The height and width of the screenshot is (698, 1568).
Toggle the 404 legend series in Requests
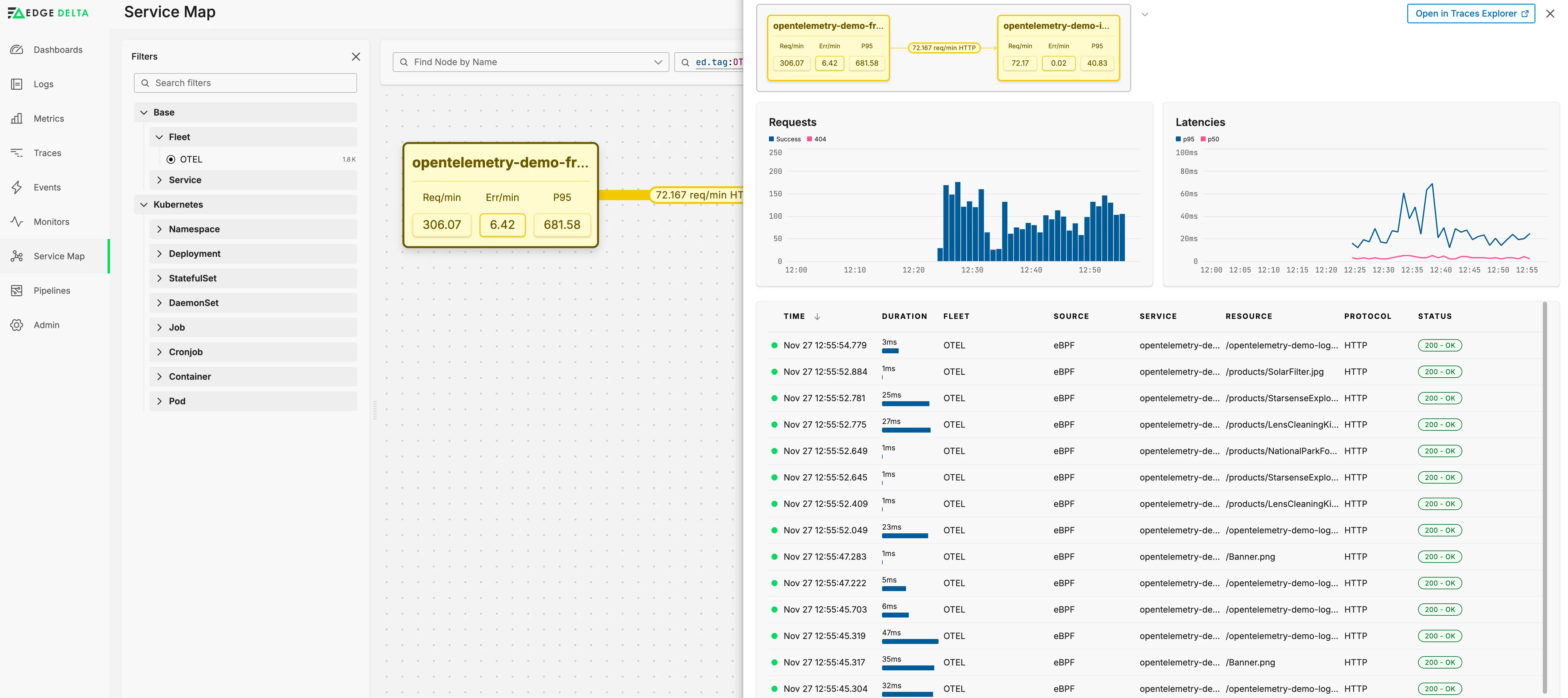pyautogui.click(x=817, y=139)
